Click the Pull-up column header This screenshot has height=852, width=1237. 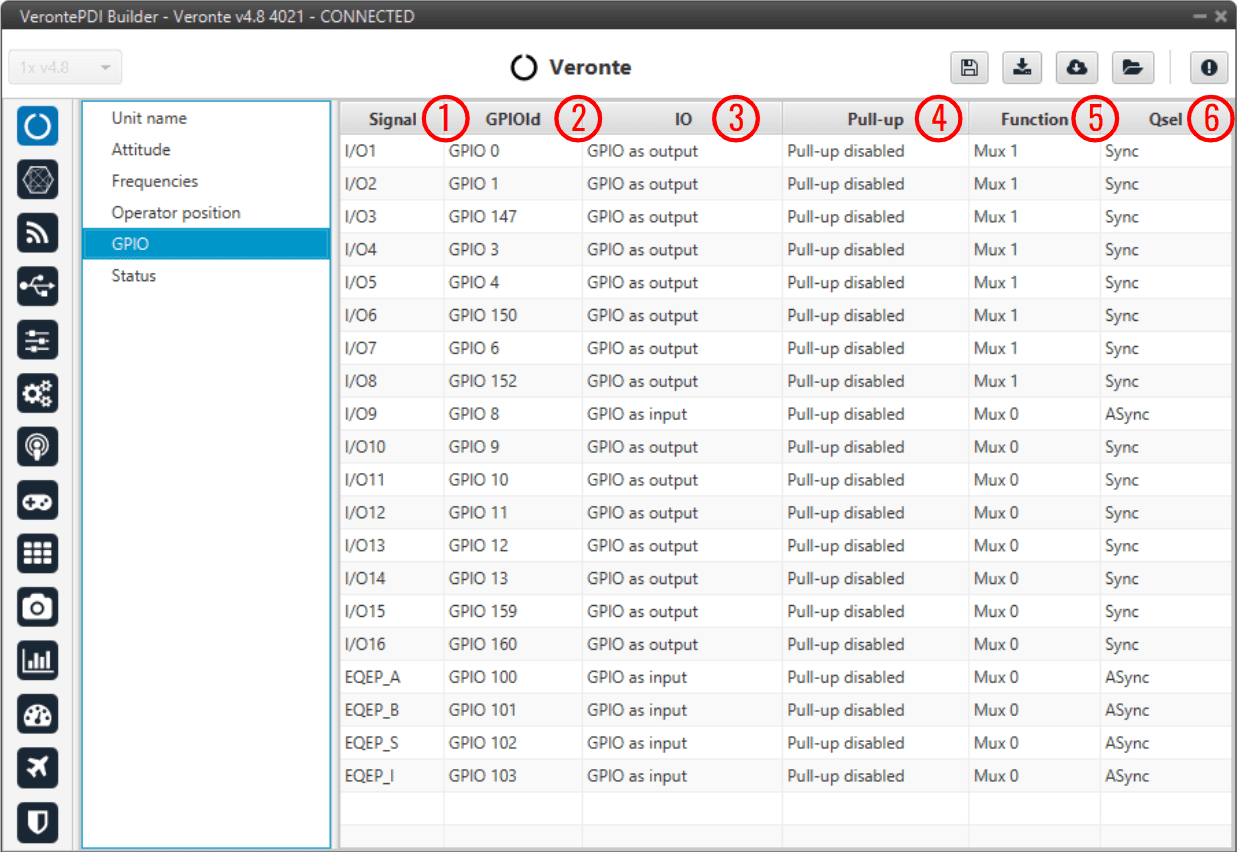coord(875,119)
